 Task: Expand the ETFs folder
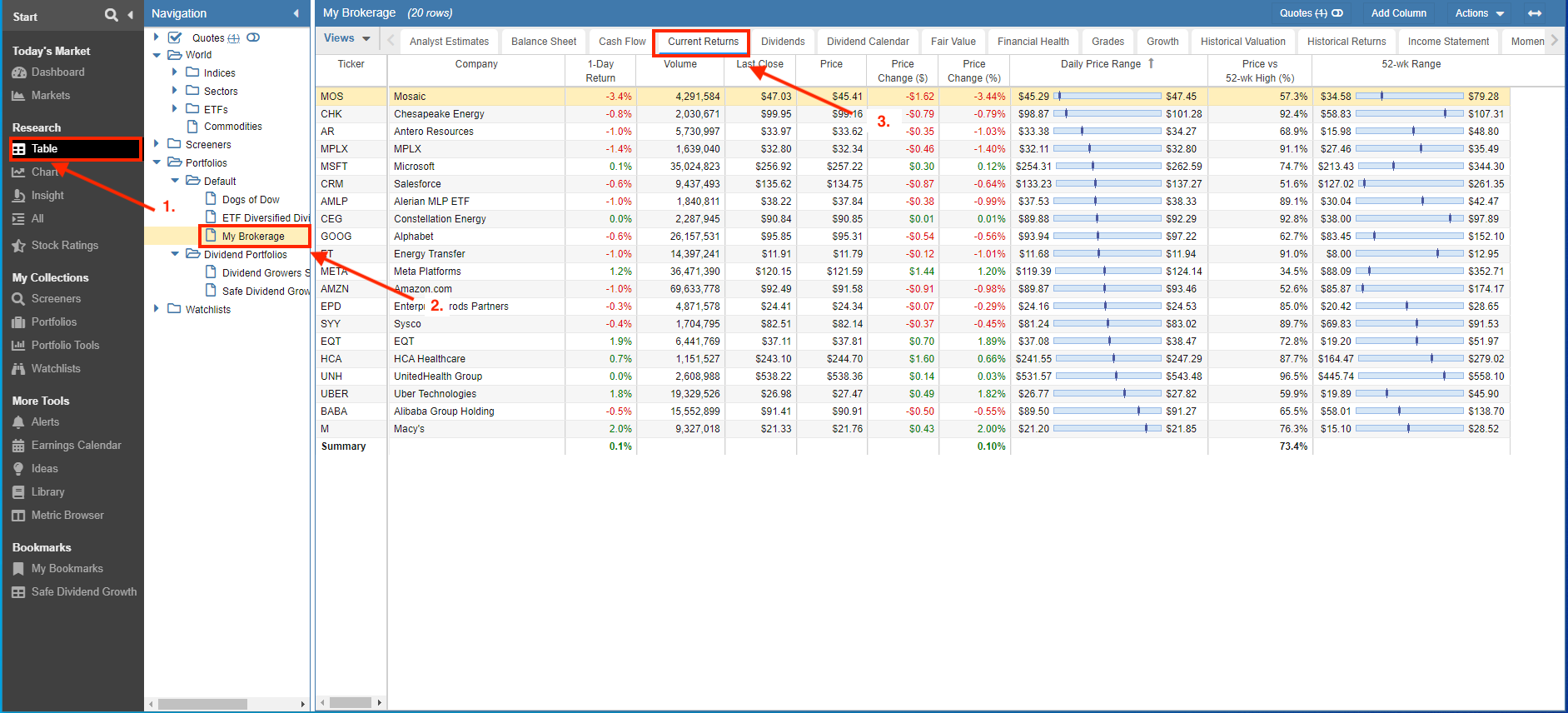click(x=175, y=108)
